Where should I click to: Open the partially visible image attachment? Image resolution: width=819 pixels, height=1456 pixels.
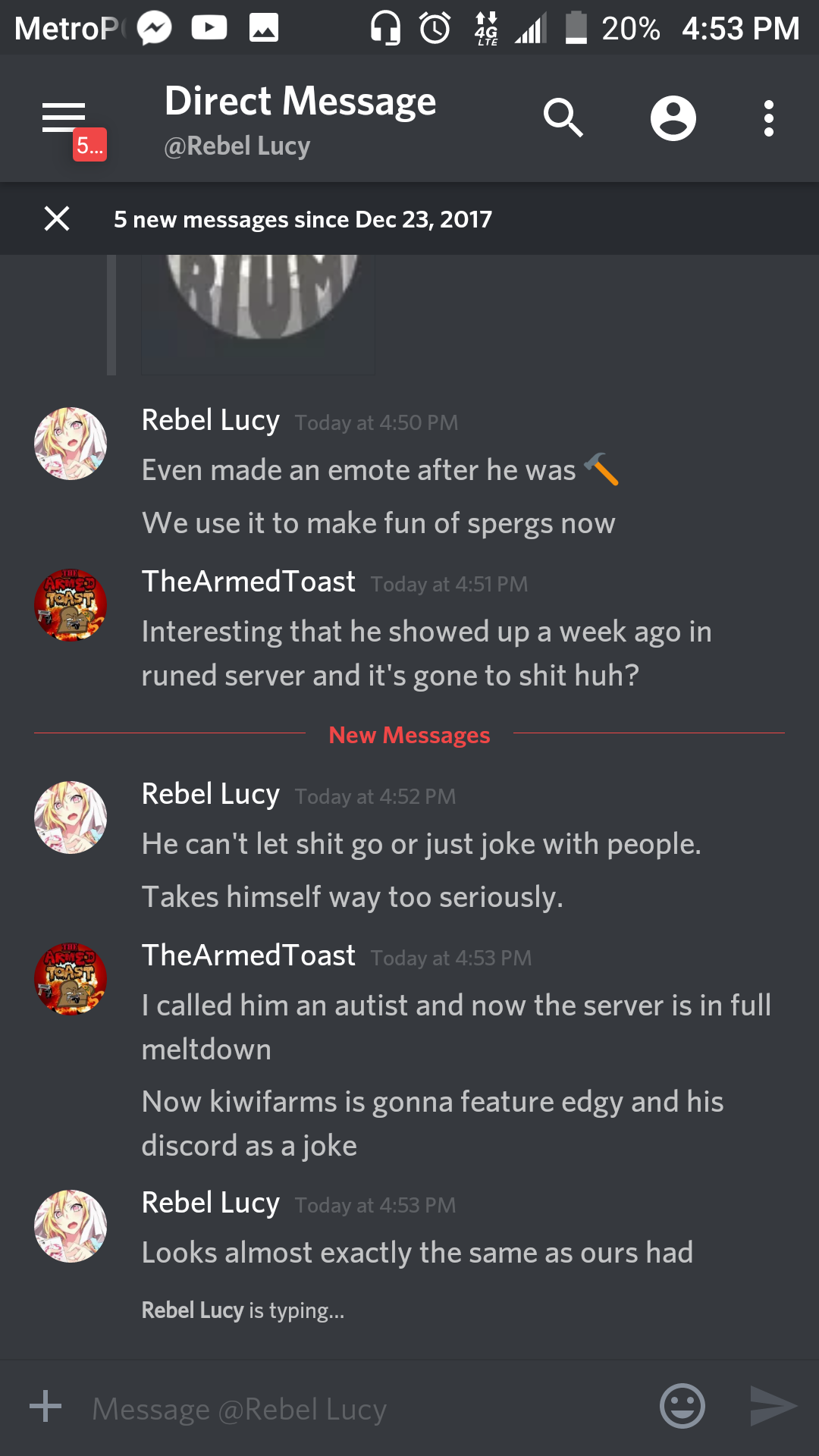pos(258,314)
